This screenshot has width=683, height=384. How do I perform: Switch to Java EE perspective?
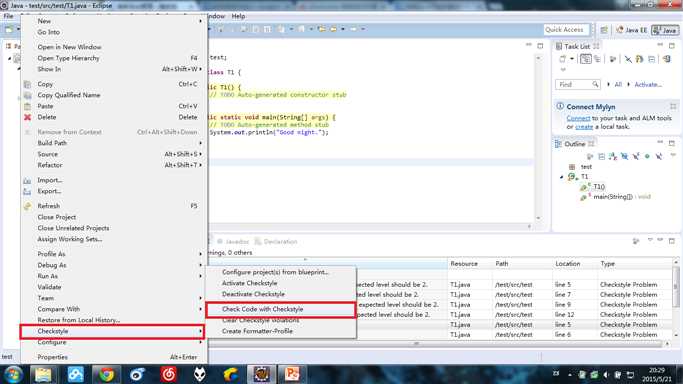pyautogui.click(x=632, y=30)
